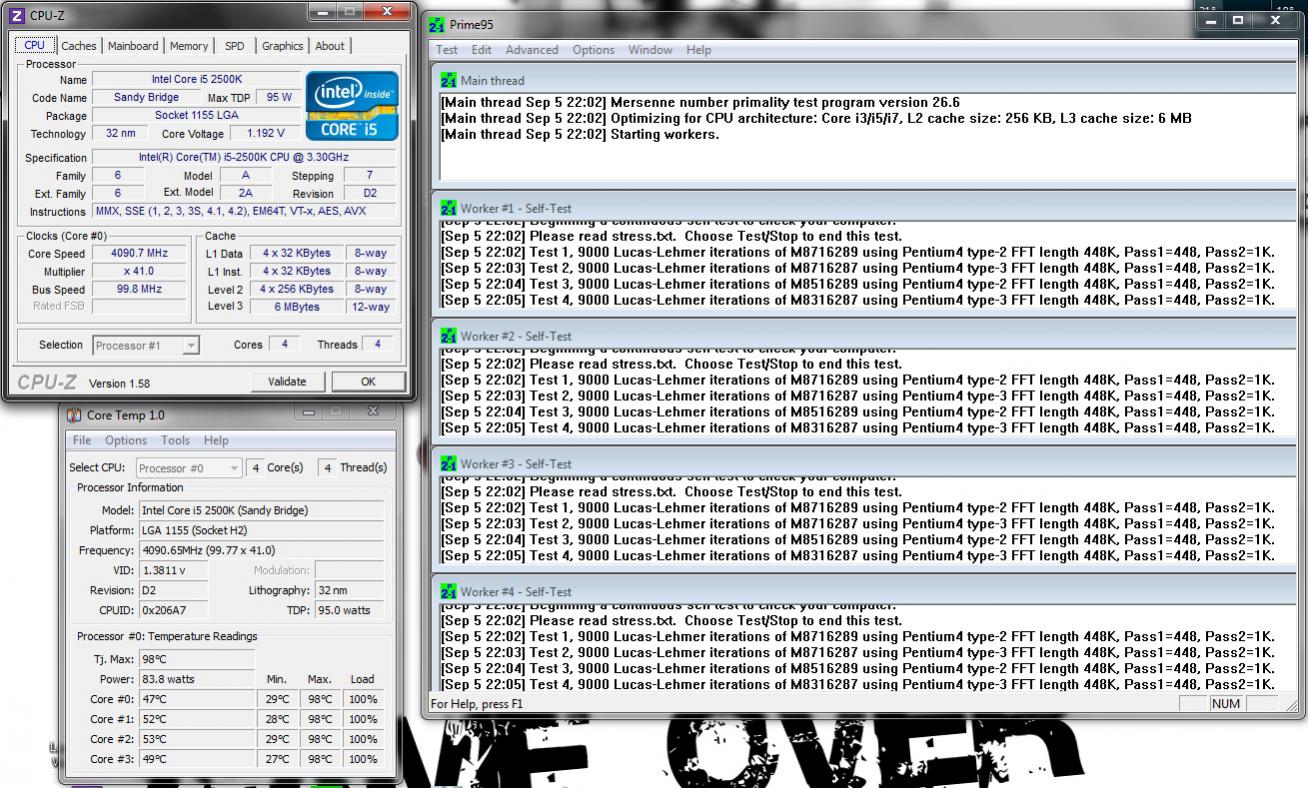Open the Test menu in Prime95
This screenshot has width=1308, height=788.
click(448, 50)
